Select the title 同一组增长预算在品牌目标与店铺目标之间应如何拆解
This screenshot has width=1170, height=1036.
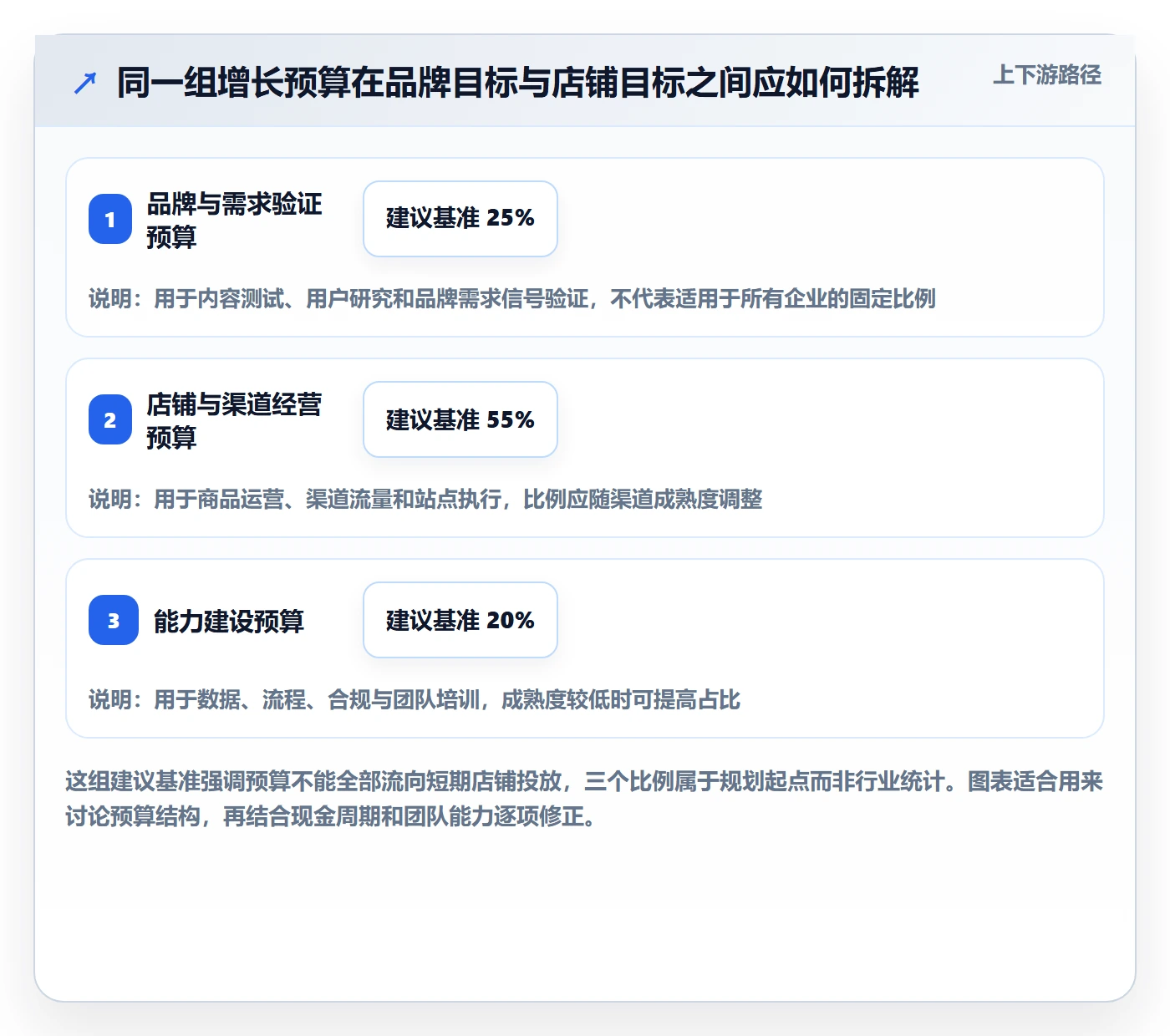518,83
